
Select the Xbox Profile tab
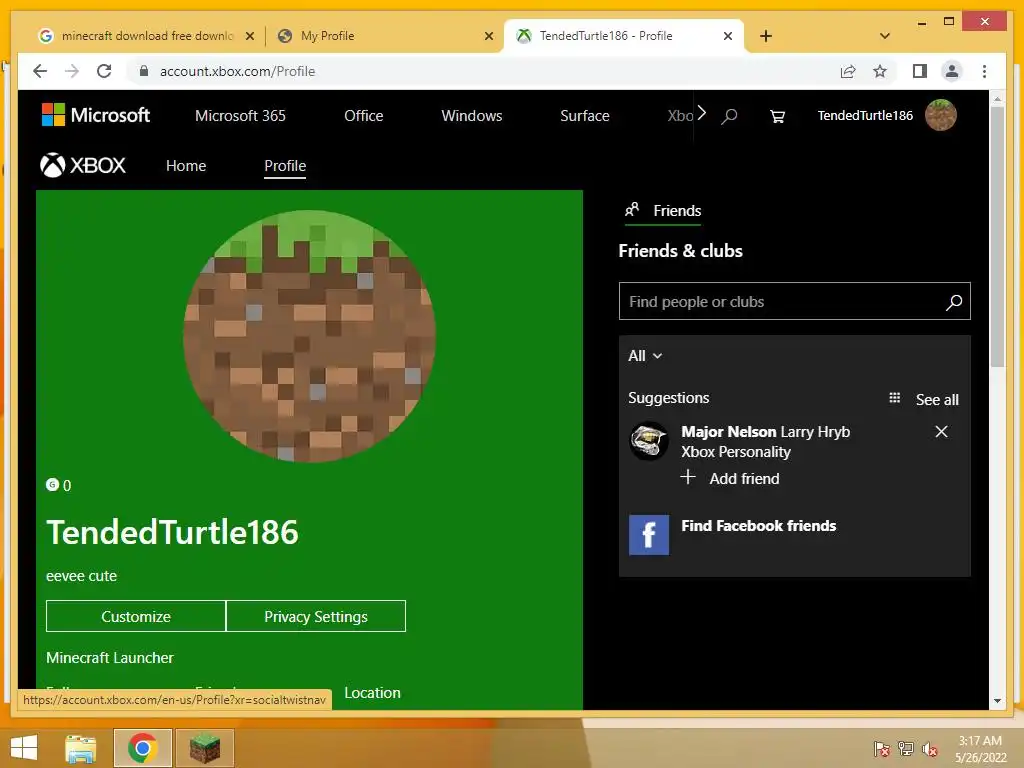point(285,166)
